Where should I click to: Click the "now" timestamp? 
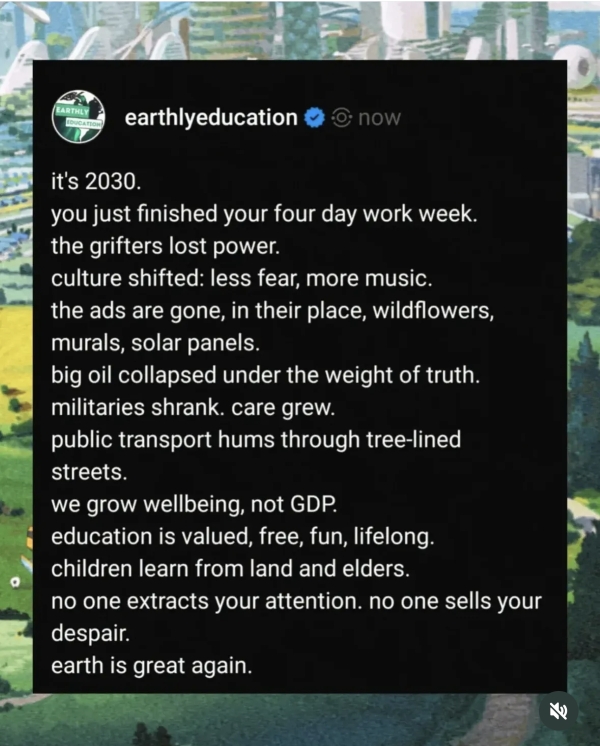coord(379,118)
